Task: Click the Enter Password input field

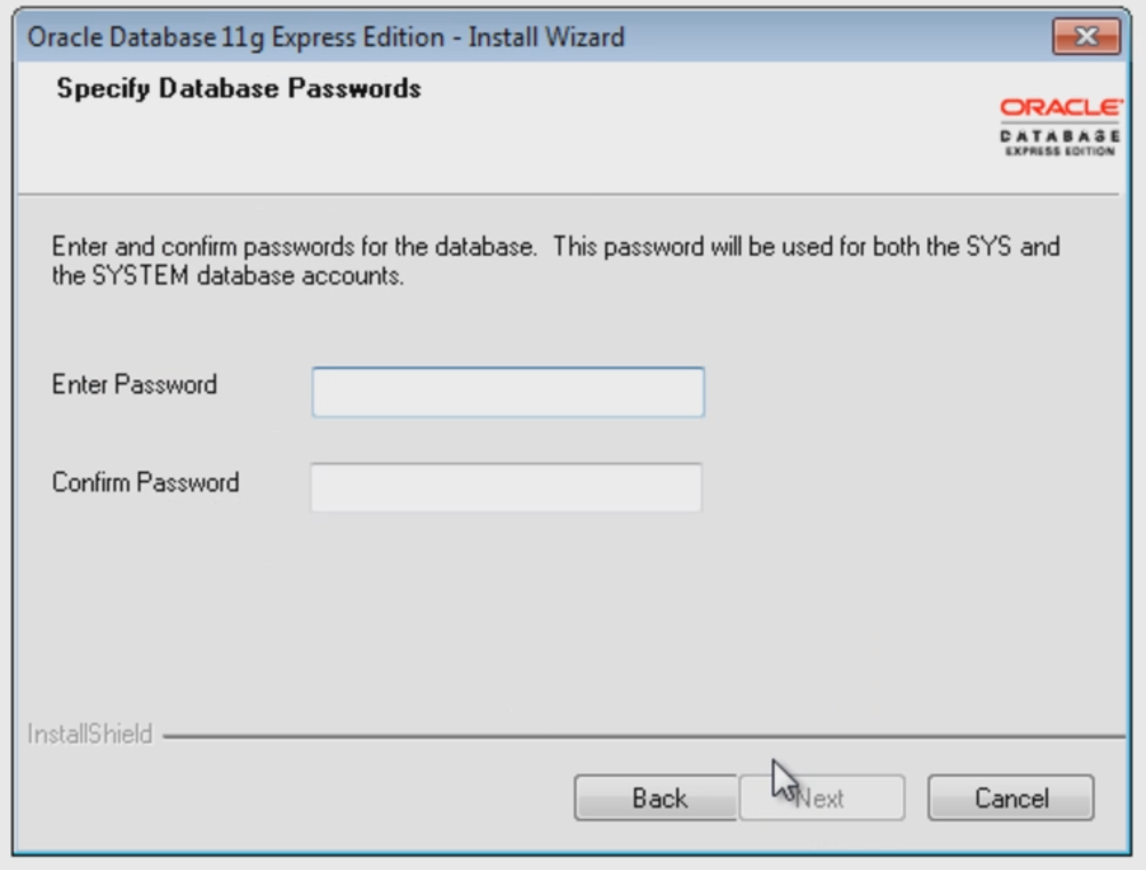Action: [x=508, y=392]
